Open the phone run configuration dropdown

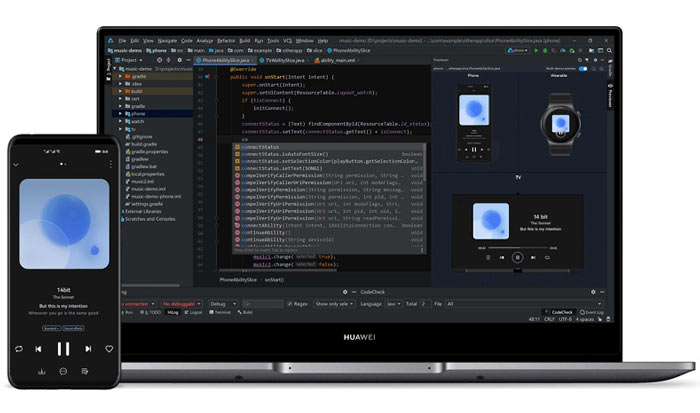coord(517,50)
